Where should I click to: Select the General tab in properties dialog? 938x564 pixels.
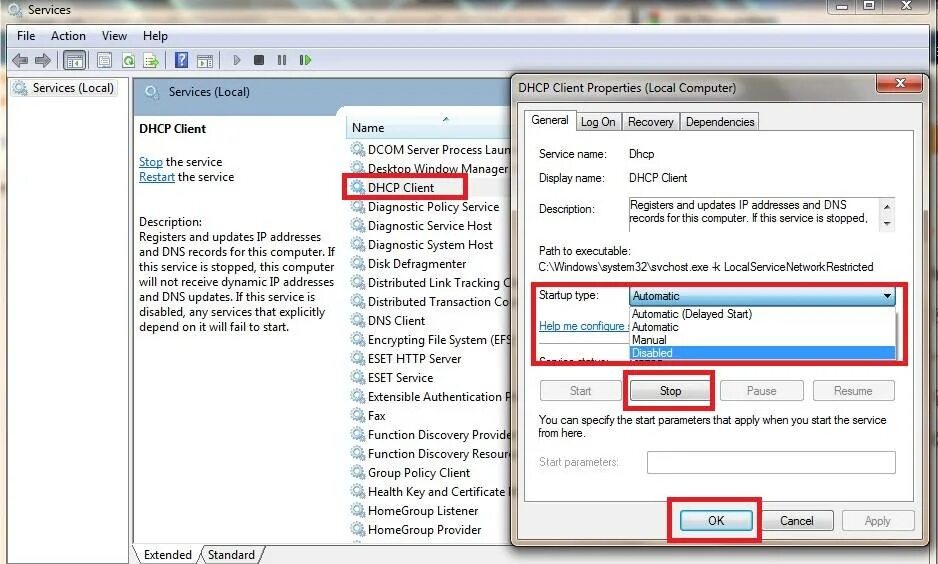coord(550,120)
